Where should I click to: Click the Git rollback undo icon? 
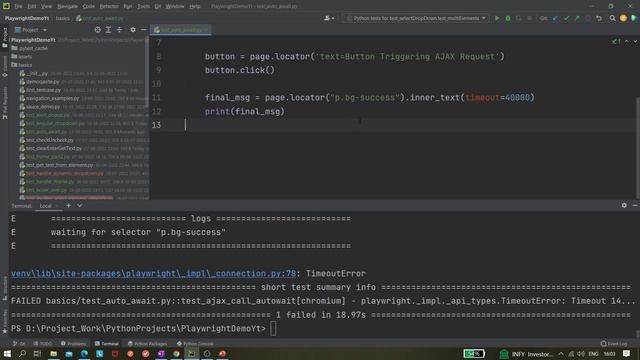click(599, 18)
